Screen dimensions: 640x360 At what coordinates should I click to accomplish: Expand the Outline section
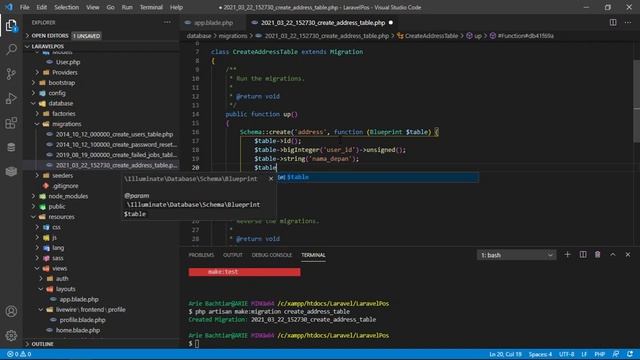point(101,344)
